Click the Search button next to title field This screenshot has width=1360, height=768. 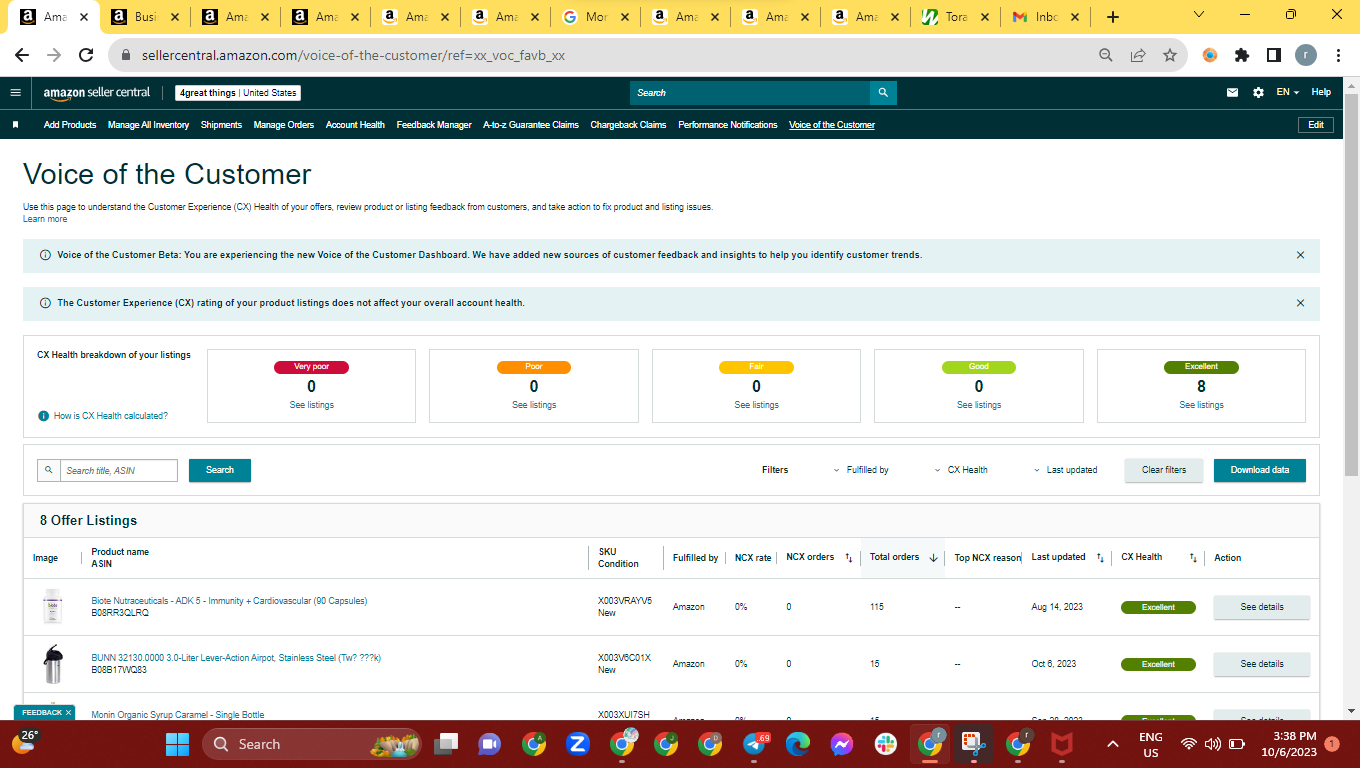click(220, 470)
